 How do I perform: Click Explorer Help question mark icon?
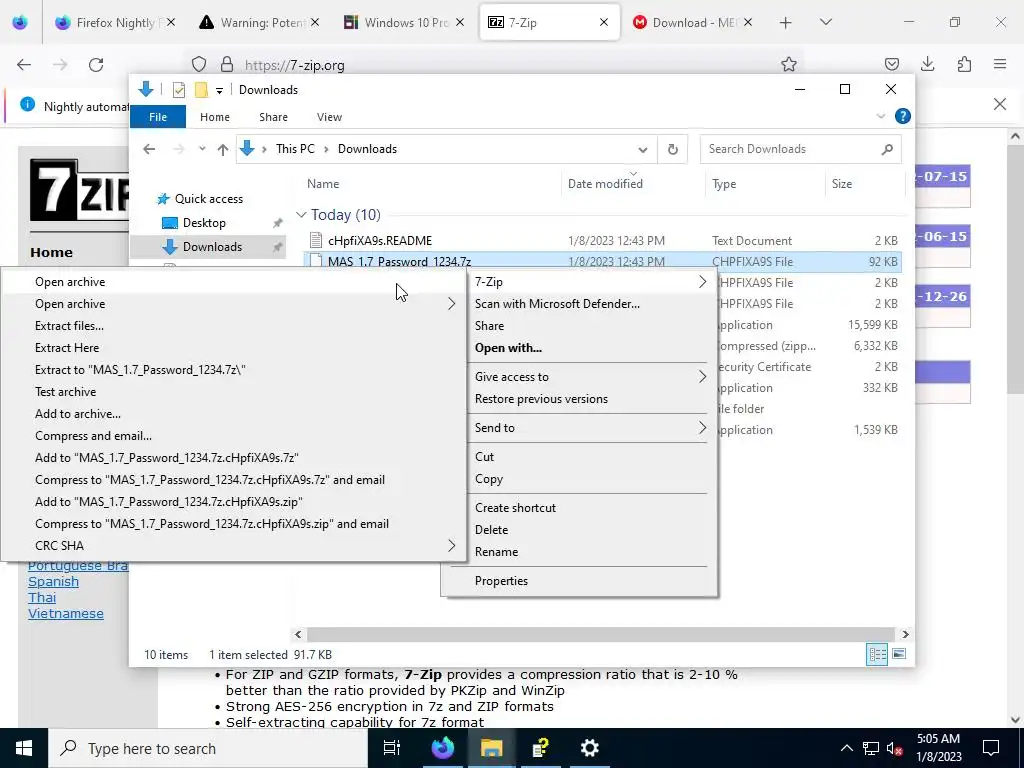903,116
